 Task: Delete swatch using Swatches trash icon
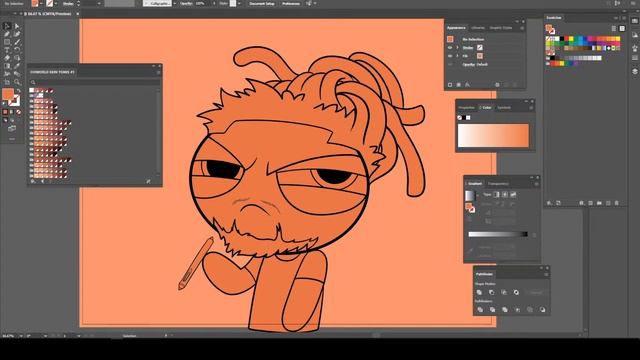pos(617,203)
